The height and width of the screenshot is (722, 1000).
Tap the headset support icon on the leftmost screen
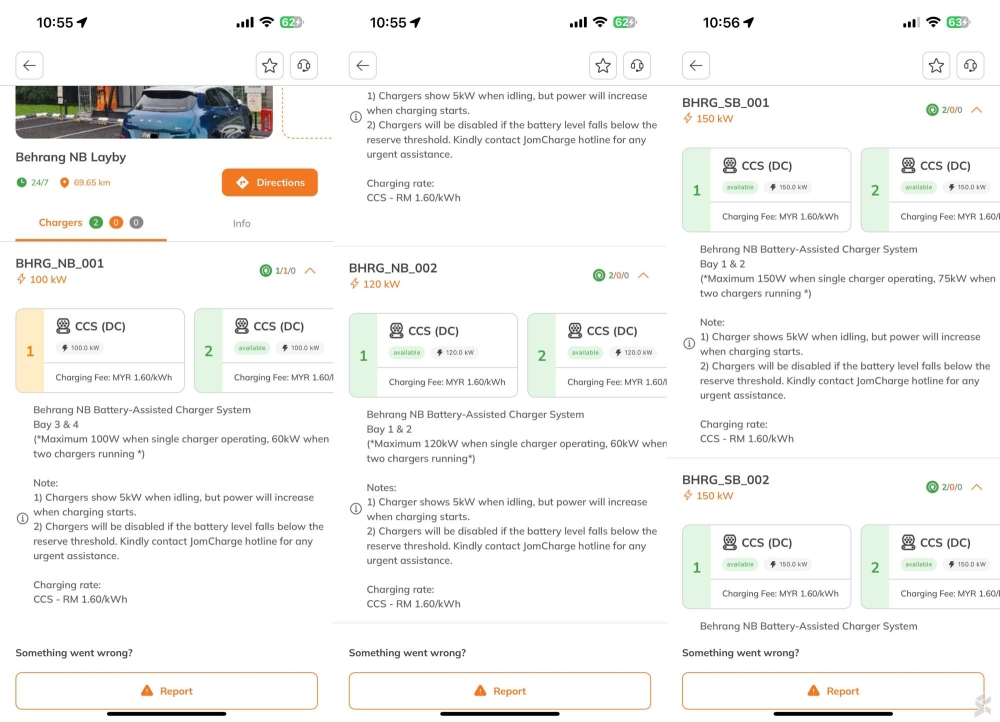[303, 66]
